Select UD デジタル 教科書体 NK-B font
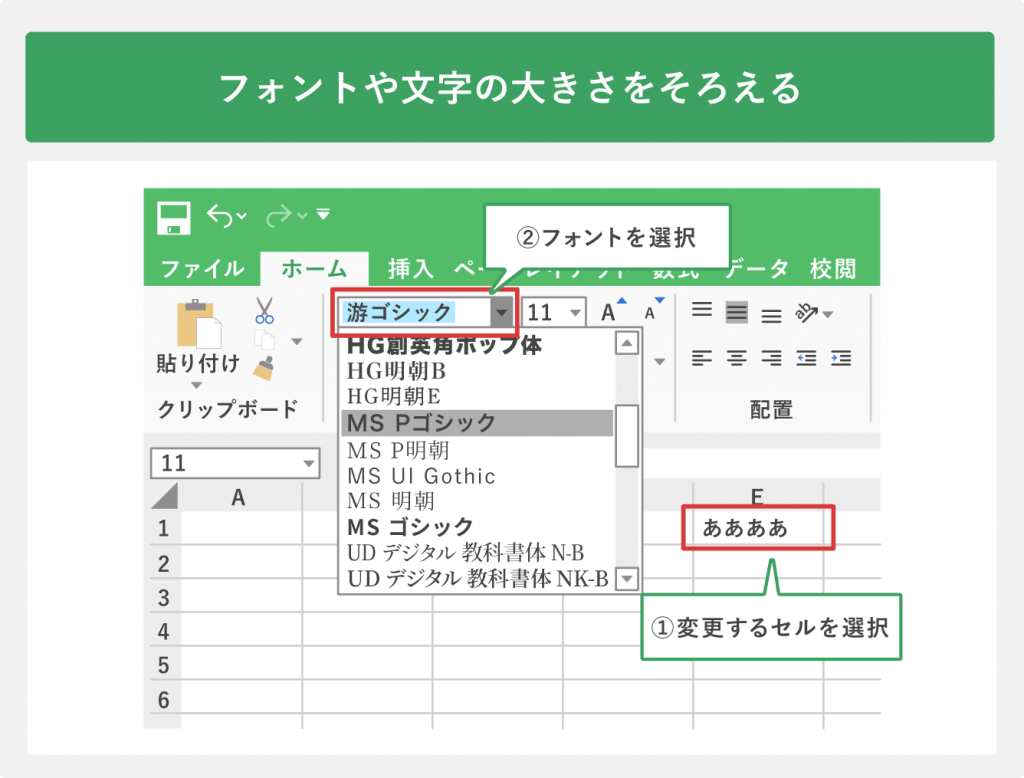1024x778 pixels. coord(477,579)
